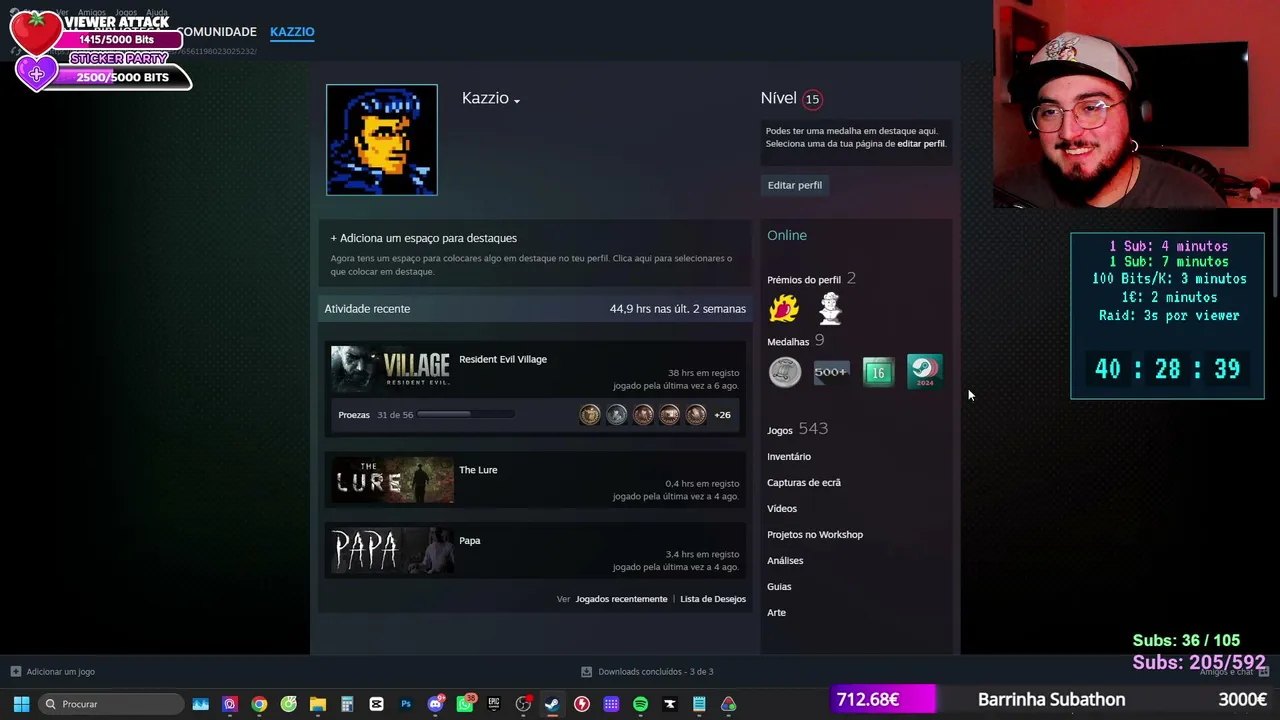Open the COMUNIDADE menu
The height and width of the screenshot is (720, 1280).
click(216, 32)
